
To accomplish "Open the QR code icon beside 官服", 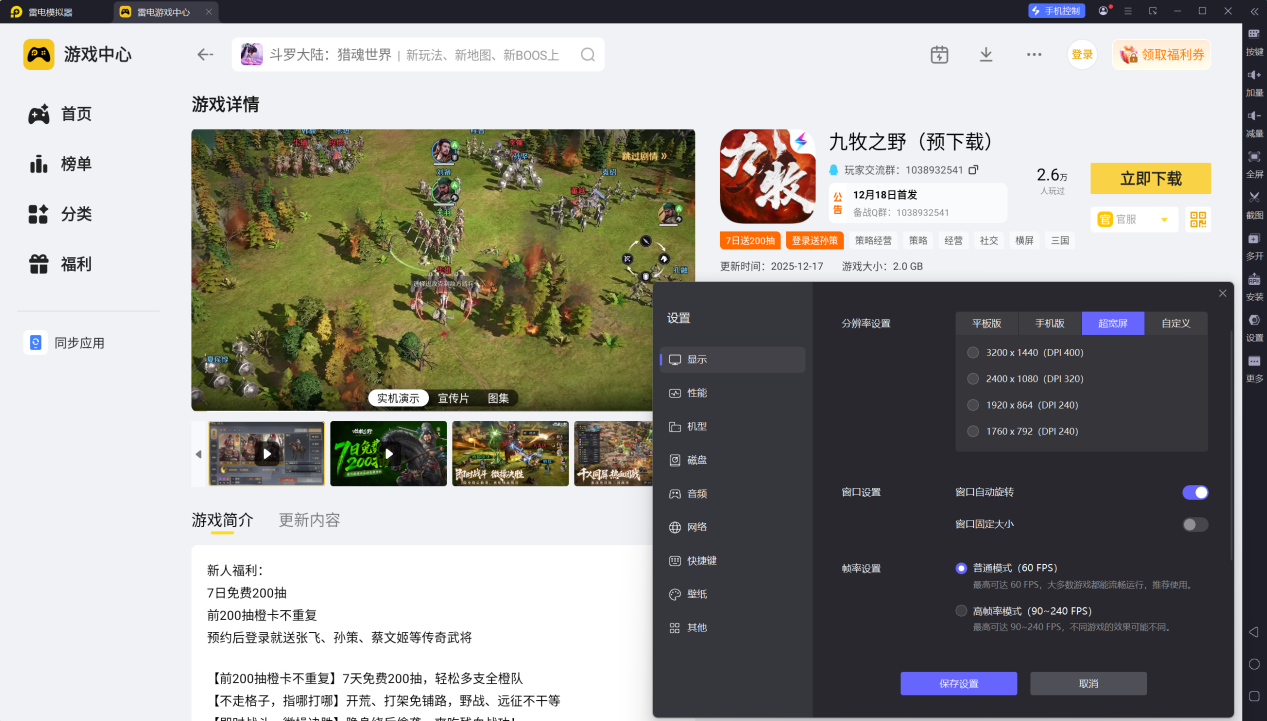I will click(x=1198, y=219).
